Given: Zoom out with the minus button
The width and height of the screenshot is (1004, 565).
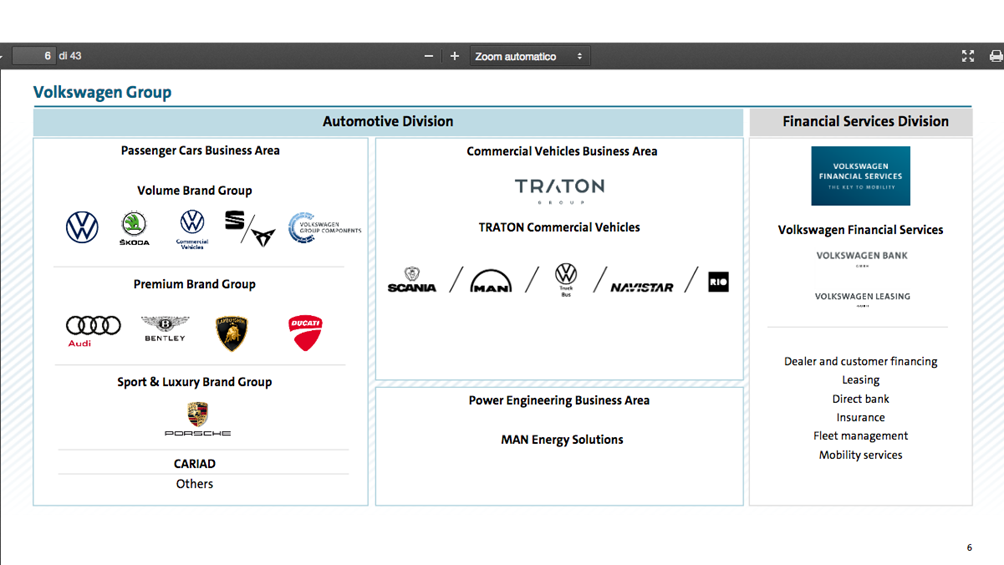Looking at the screenshot, I should tap(428, 56).
